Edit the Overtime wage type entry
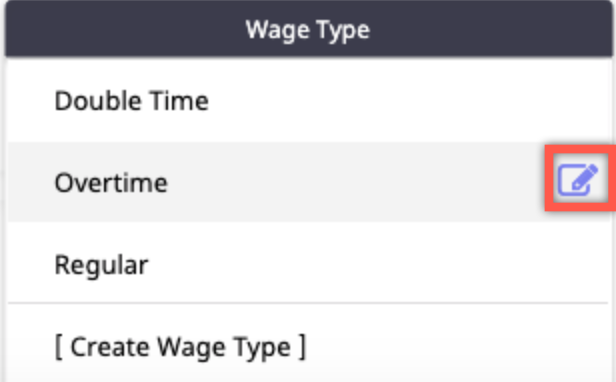The width and height of the screenshot is (616, 382). point(578,180)
